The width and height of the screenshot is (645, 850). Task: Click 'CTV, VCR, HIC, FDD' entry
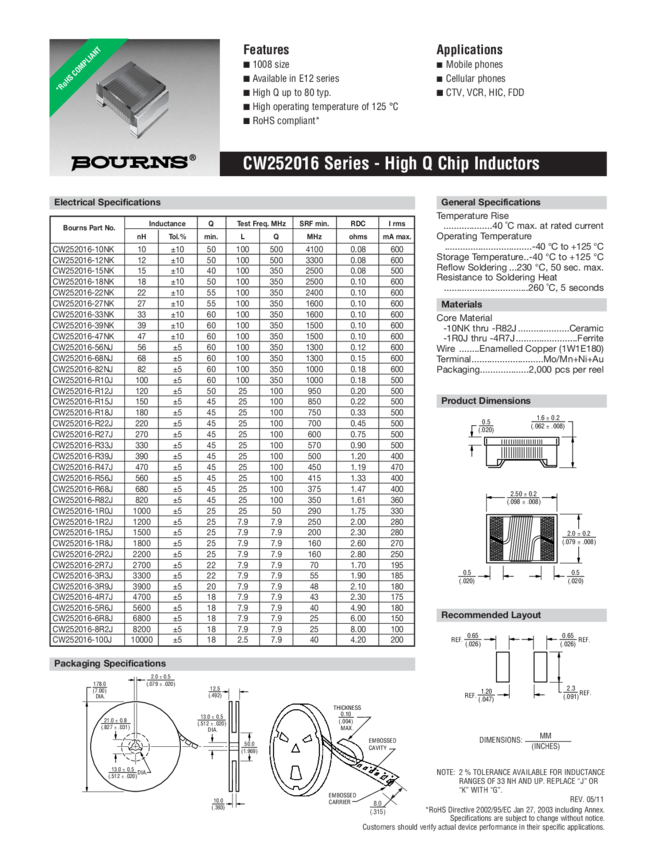[x=480, y=93]
